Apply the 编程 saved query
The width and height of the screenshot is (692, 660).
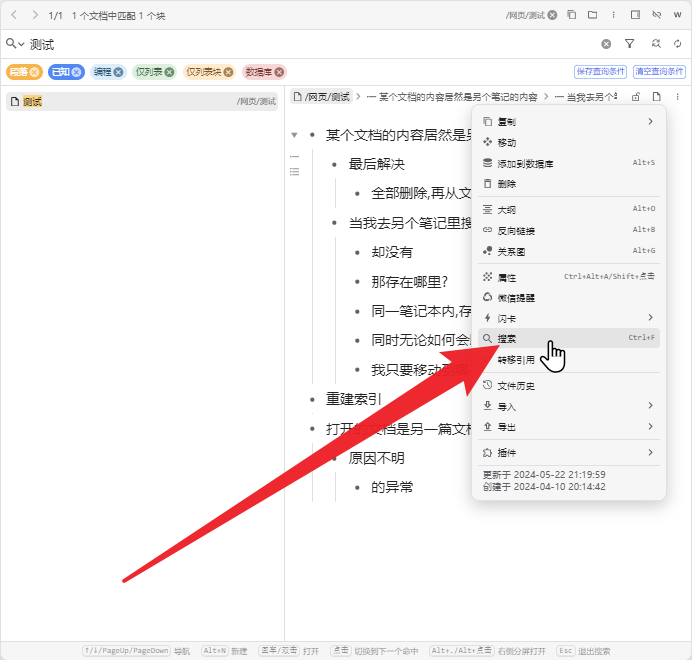click(102, 72)
